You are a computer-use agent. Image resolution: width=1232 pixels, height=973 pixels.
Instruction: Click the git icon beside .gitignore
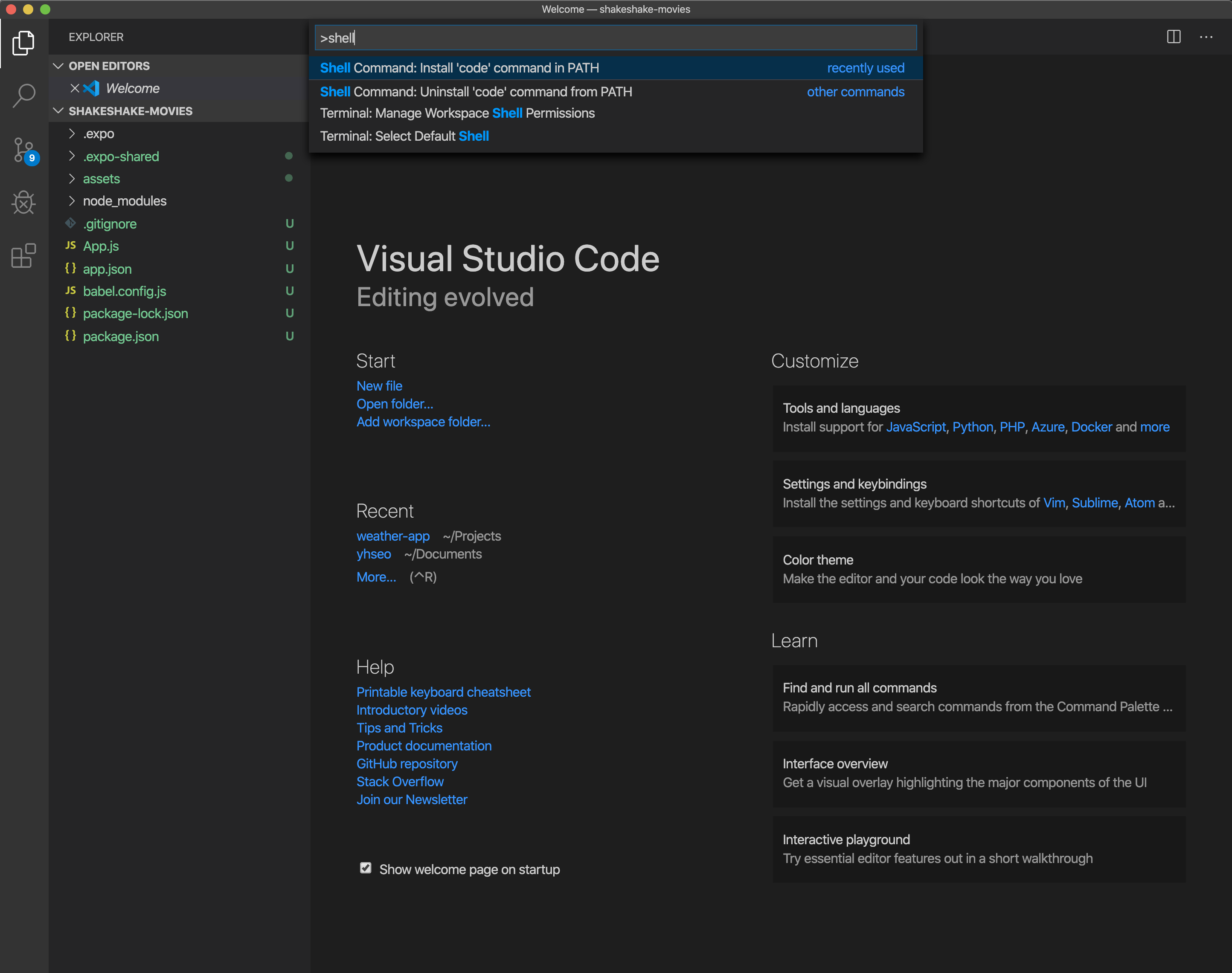(x=71, y=223)
